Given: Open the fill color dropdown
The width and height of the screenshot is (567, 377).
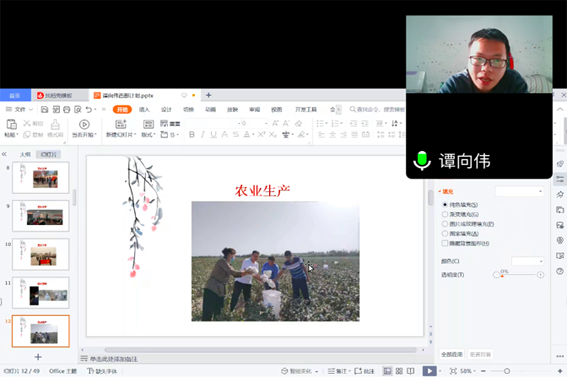Looking at the screenshot, I should tap(528, 261).
